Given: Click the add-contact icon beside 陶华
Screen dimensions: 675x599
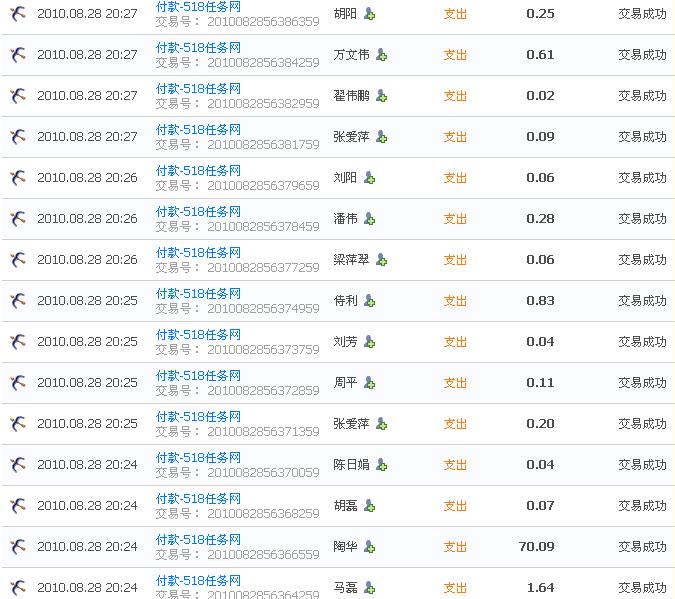Looking at the screenshot, I should [x=370, y=547].
